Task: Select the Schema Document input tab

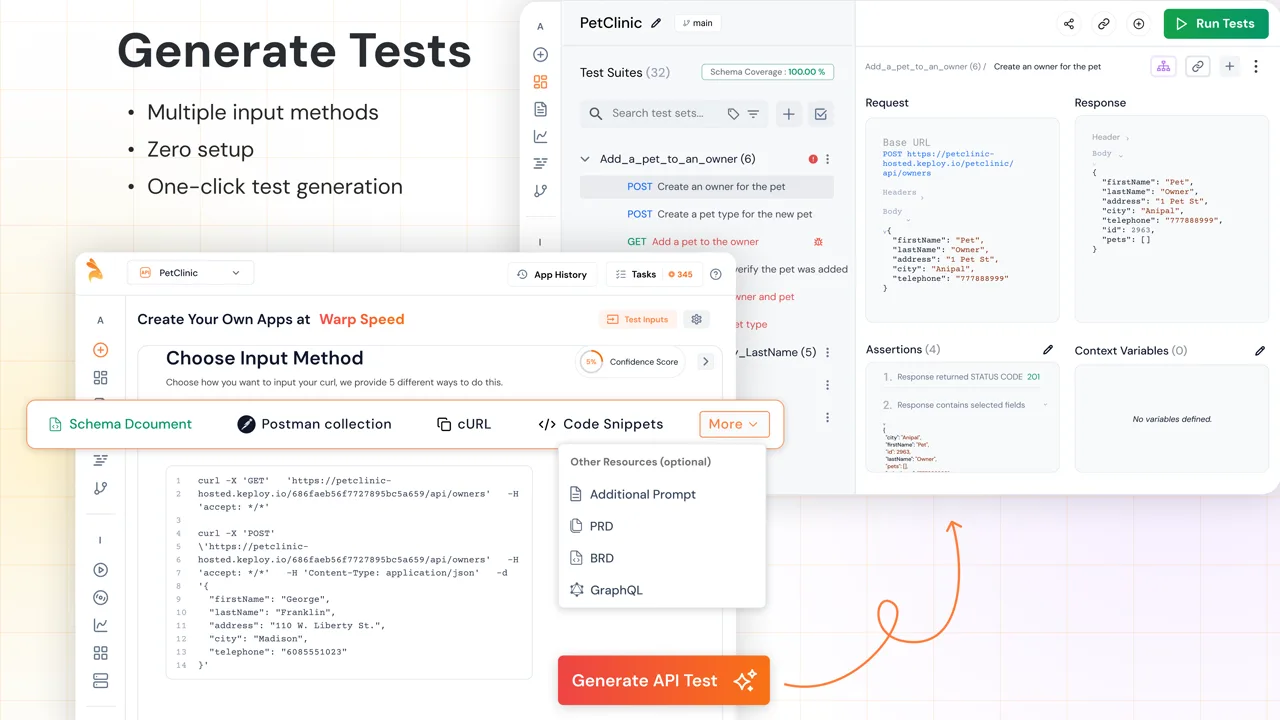Action: pos(120,424)
